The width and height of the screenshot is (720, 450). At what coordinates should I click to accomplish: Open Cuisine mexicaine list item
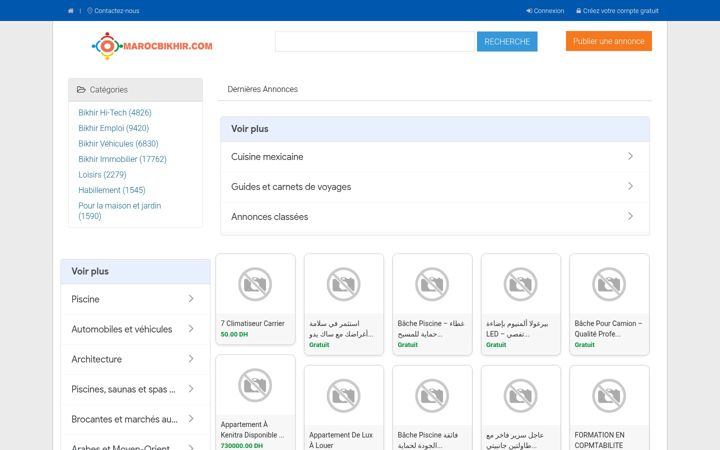[x=435, y=157]
